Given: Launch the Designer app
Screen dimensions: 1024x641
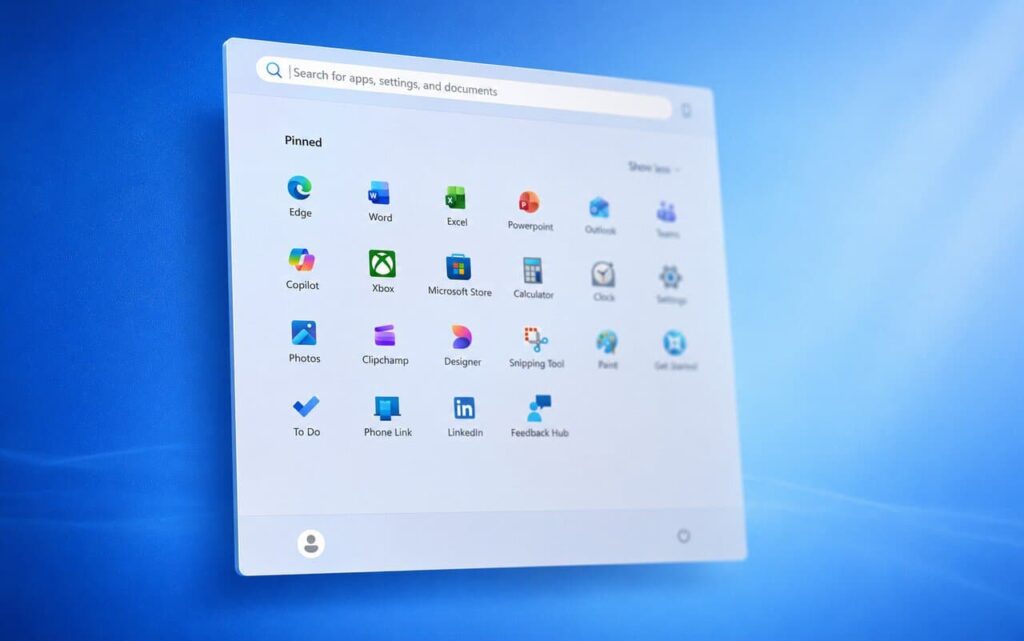Looking at the screenshot, I should 462,337.
